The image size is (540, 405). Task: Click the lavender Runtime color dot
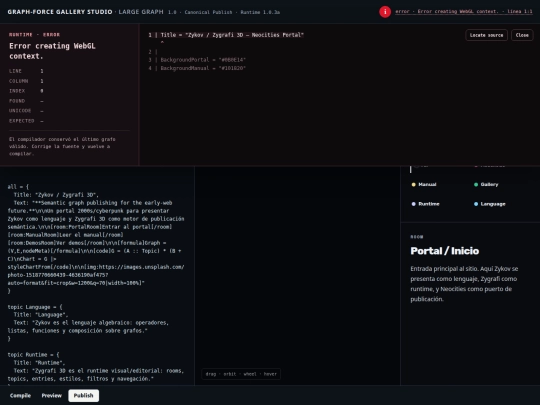(x=414, y=204)
